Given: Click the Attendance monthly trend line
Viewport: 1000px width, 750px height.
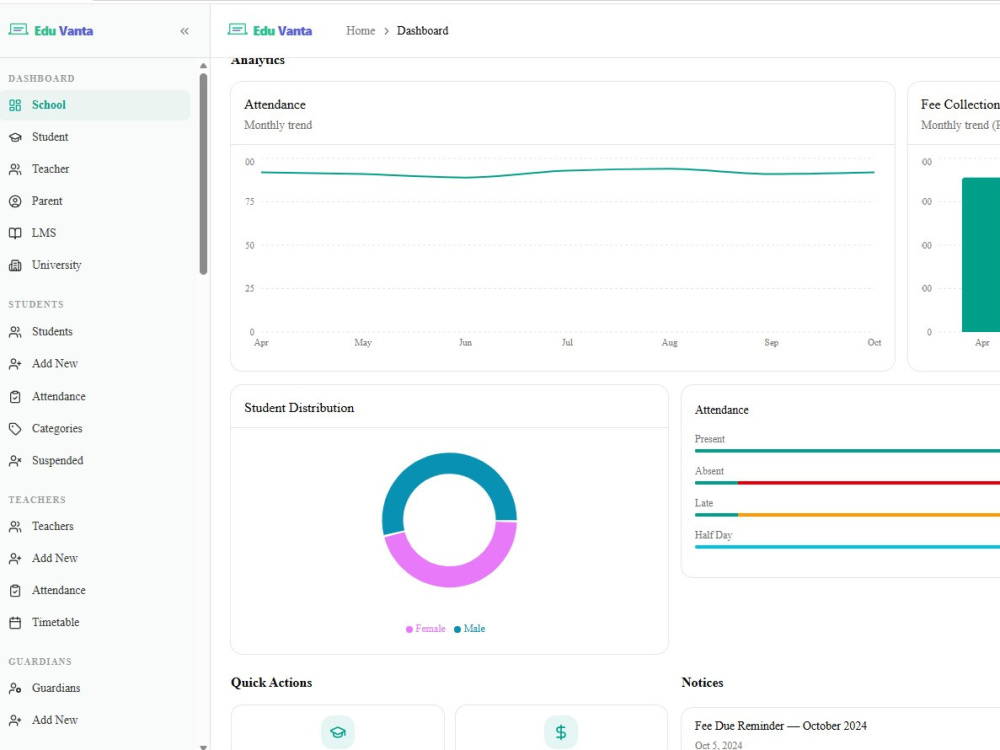Looking at the screenshot, I should coord(567,171).
